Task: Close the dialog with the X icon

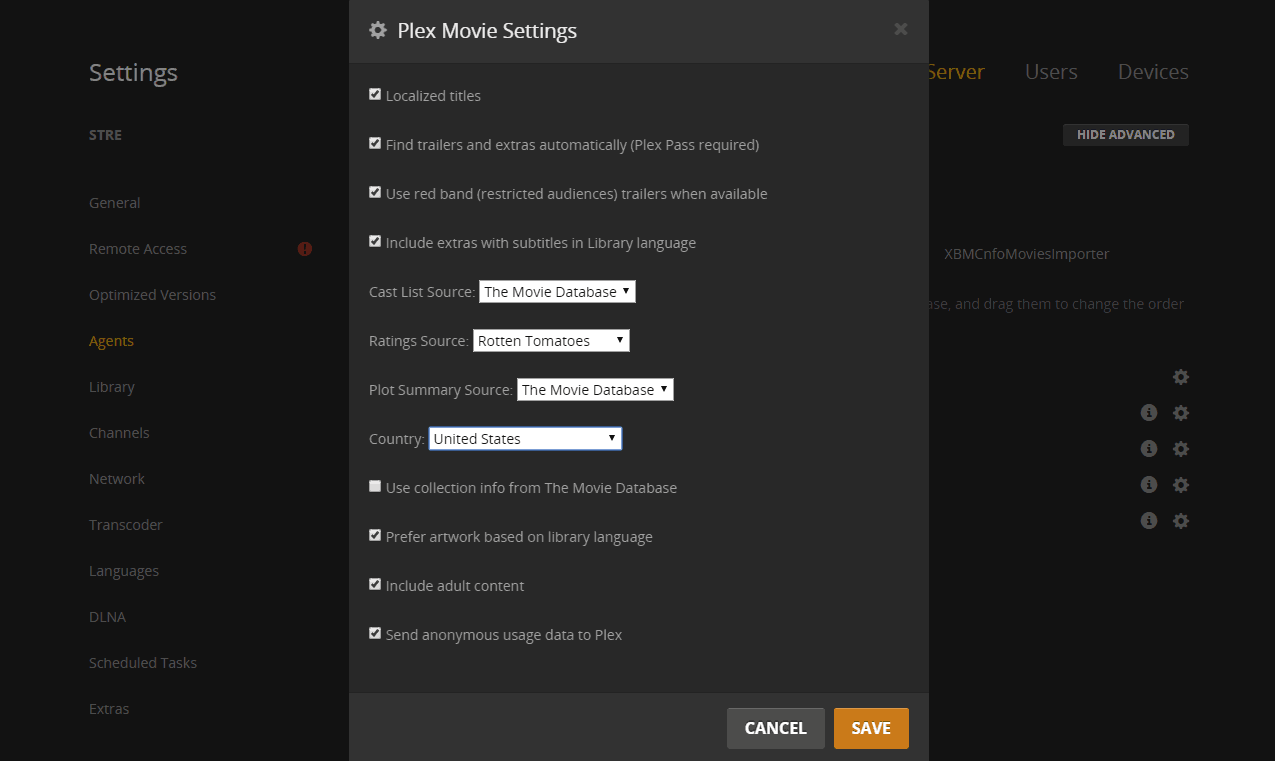Action: [901, 29]
